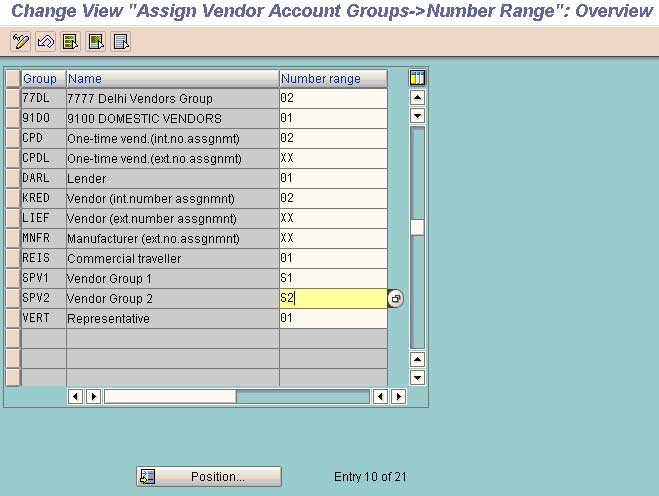Click the Position... button

point(208,477)
